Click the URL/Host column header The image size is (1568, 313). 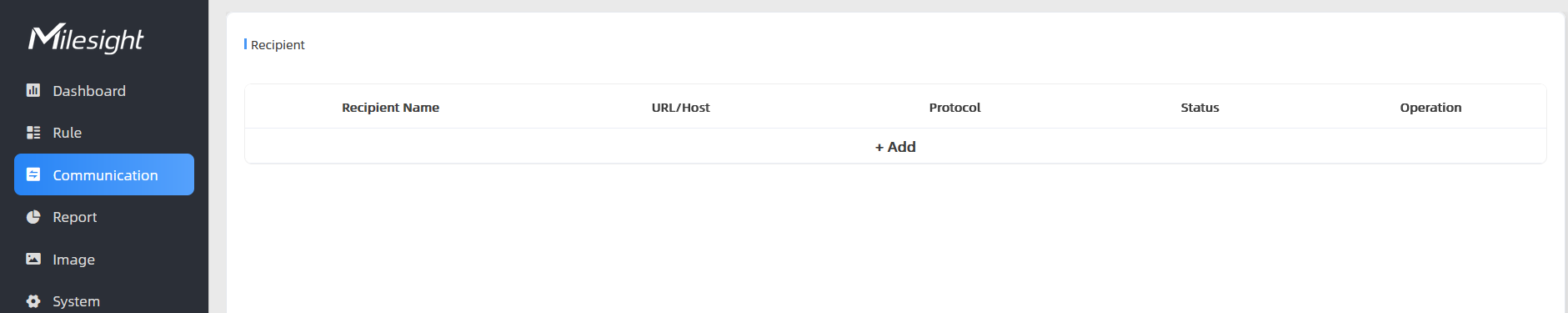coord(680,108)
